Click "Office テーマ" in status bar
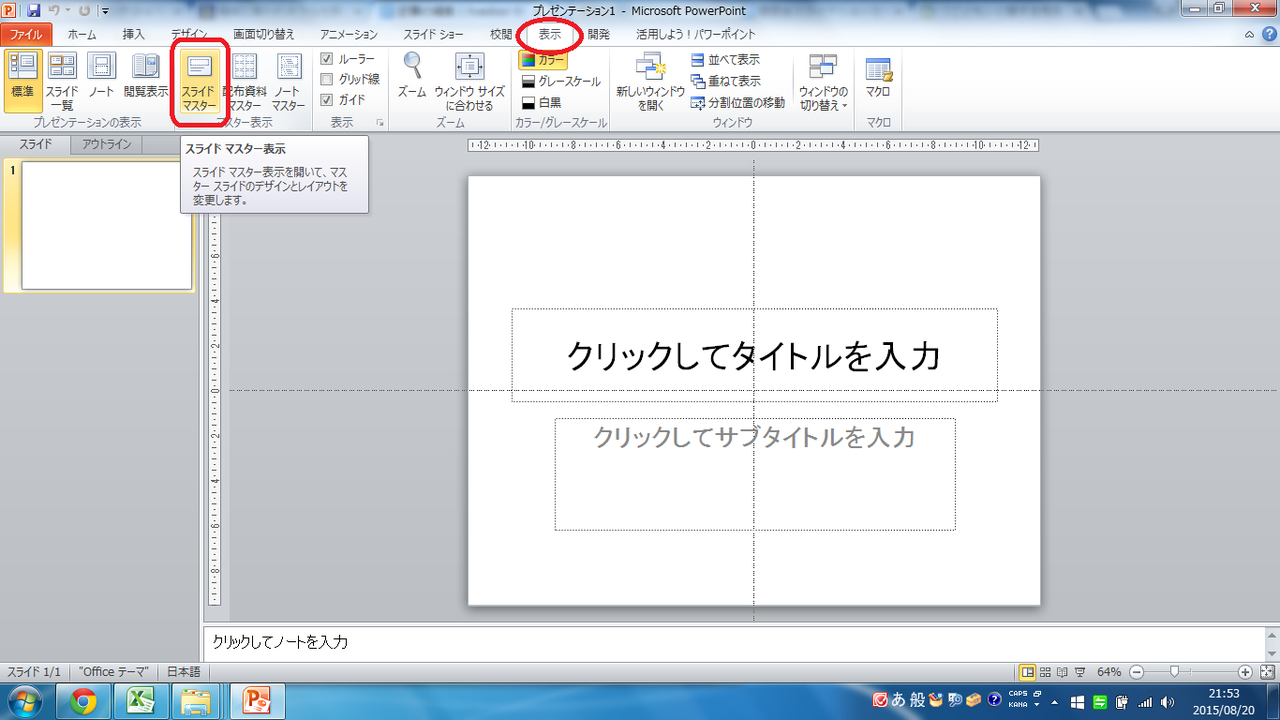 (114, 672)
